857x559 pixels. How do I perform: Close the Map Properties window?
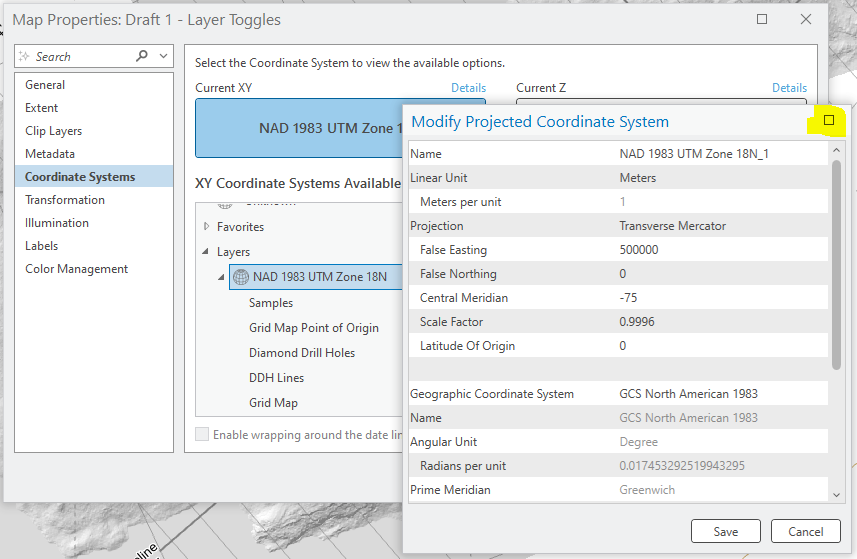[806, 19]
